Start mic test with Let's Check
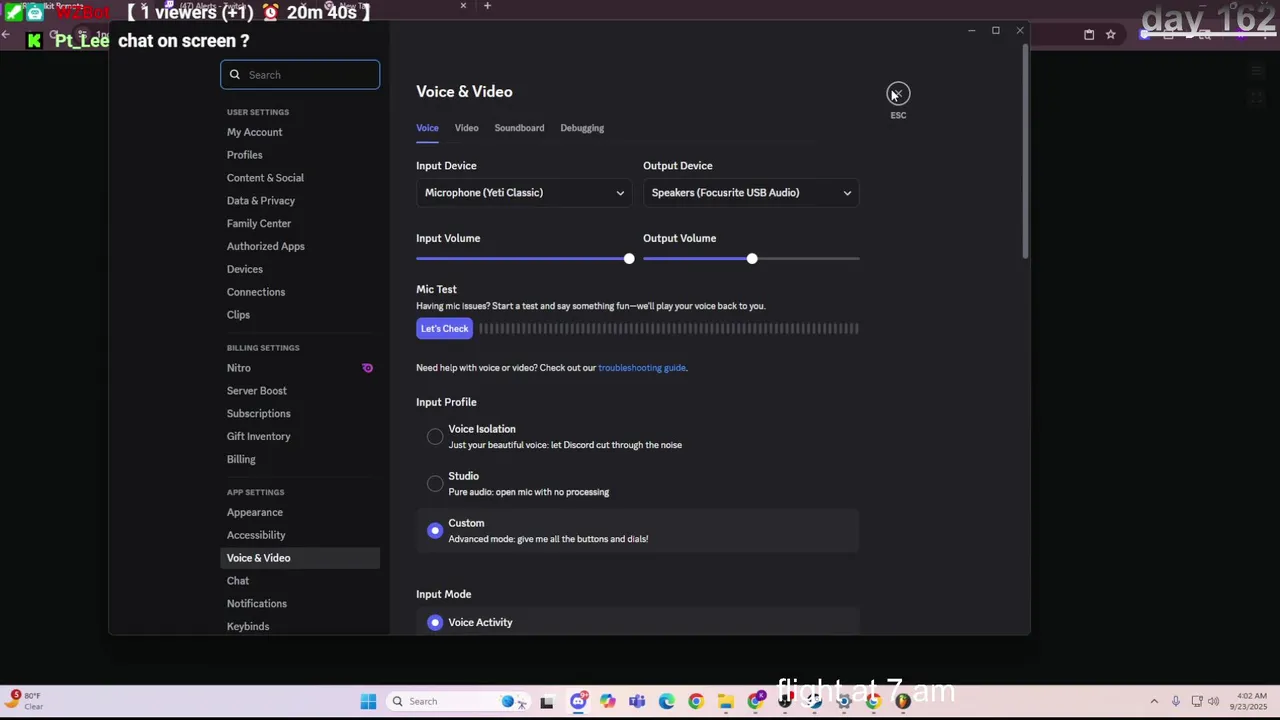This screenshot has height=720, width=1280. (x=444, y=329)
